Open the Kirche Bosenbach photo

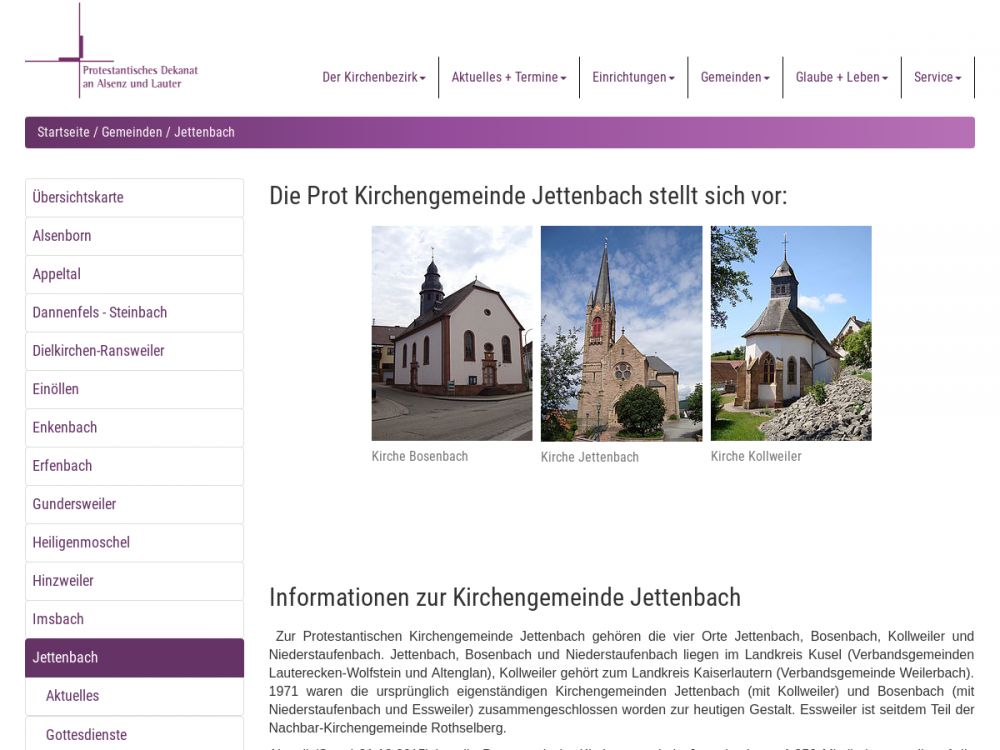point(451,333)
